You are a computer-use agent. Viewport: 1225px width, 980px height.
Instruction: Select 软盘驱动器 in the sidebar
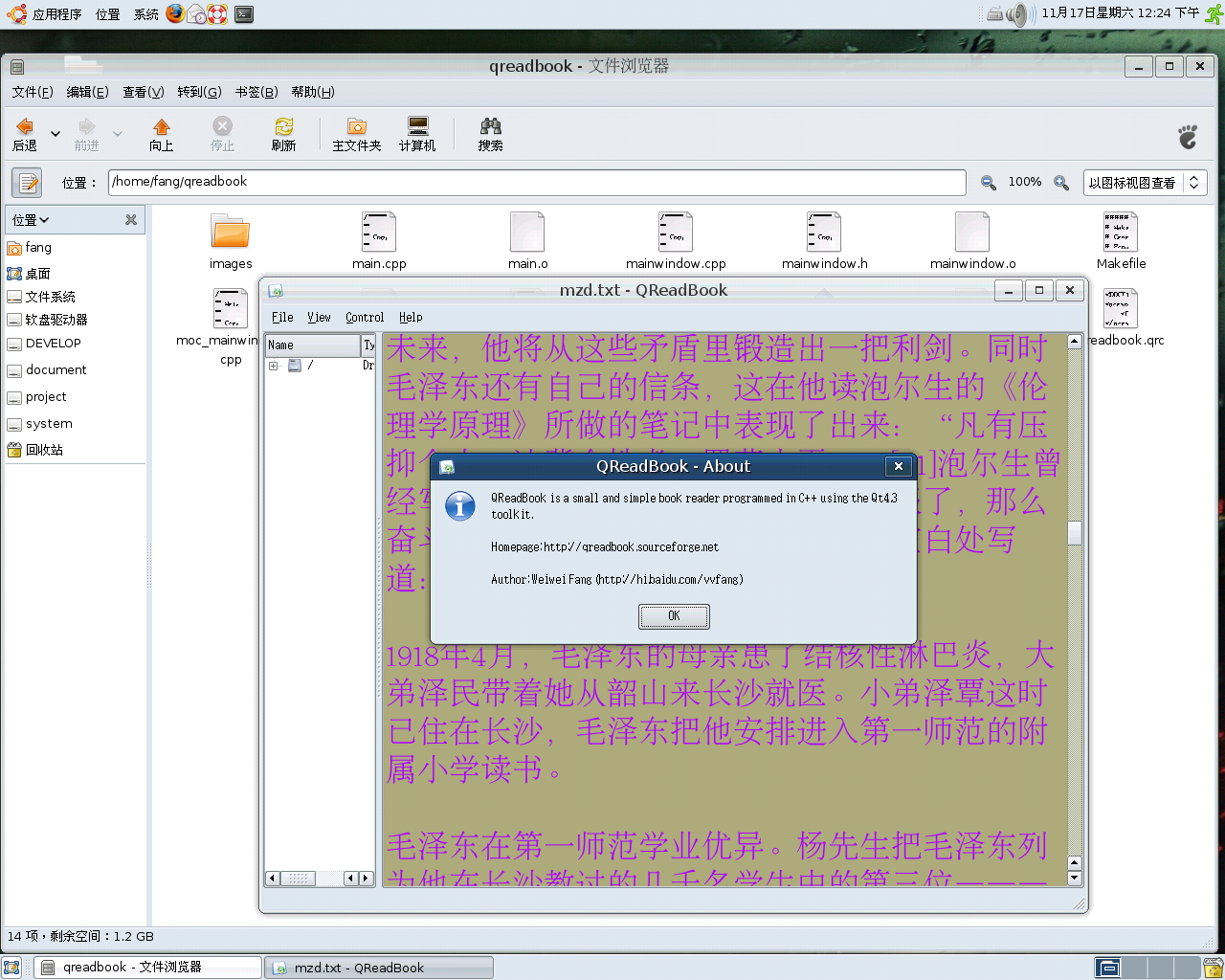click(48, 320)
